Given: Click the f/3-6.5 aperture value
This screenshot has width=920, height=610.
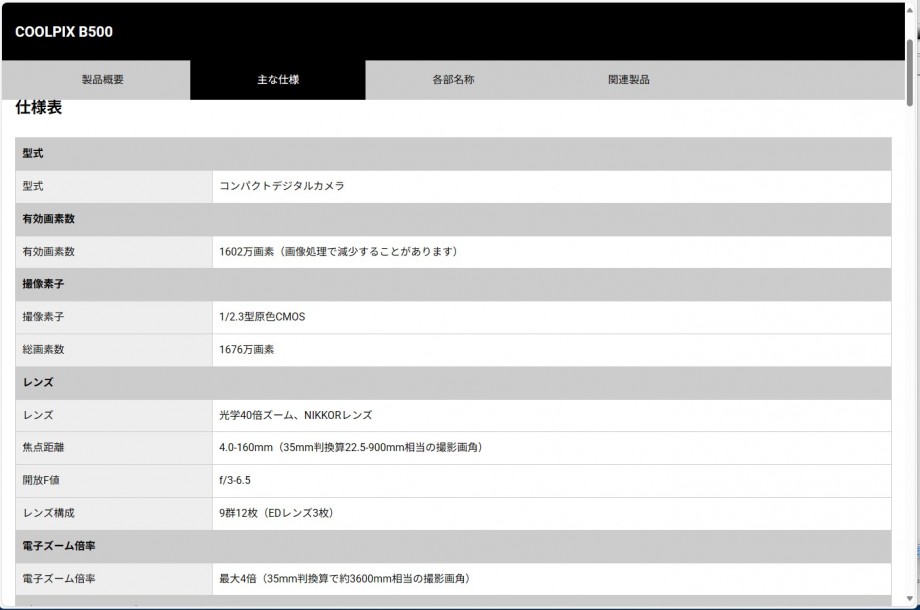Looking at the screenshot, I should pos(235,481).
